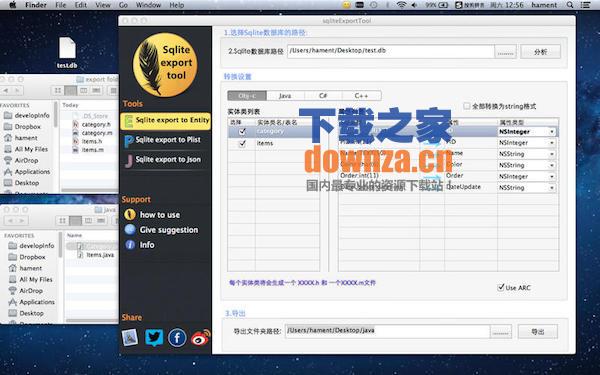Open the Edit menu

81,5
